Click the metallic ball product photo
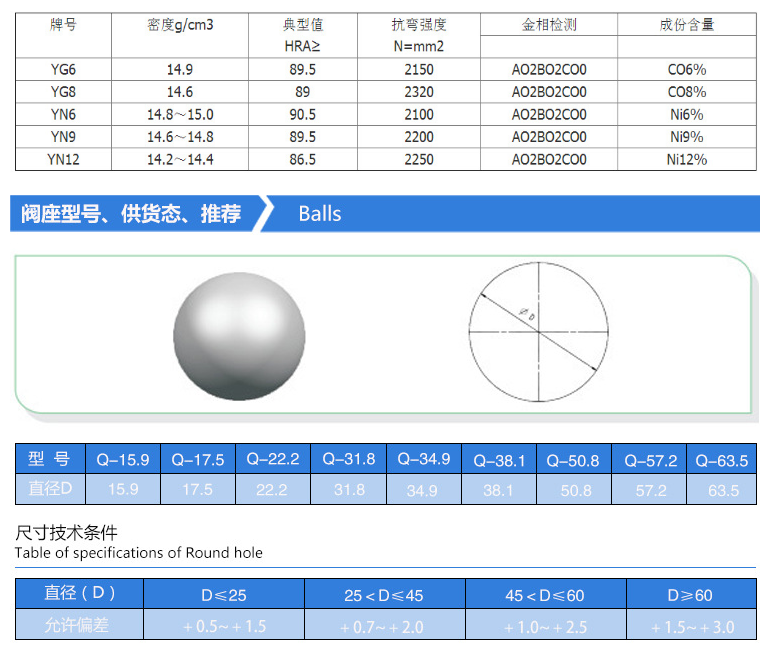The image size is (764, 652). click(x=238, y=334)
